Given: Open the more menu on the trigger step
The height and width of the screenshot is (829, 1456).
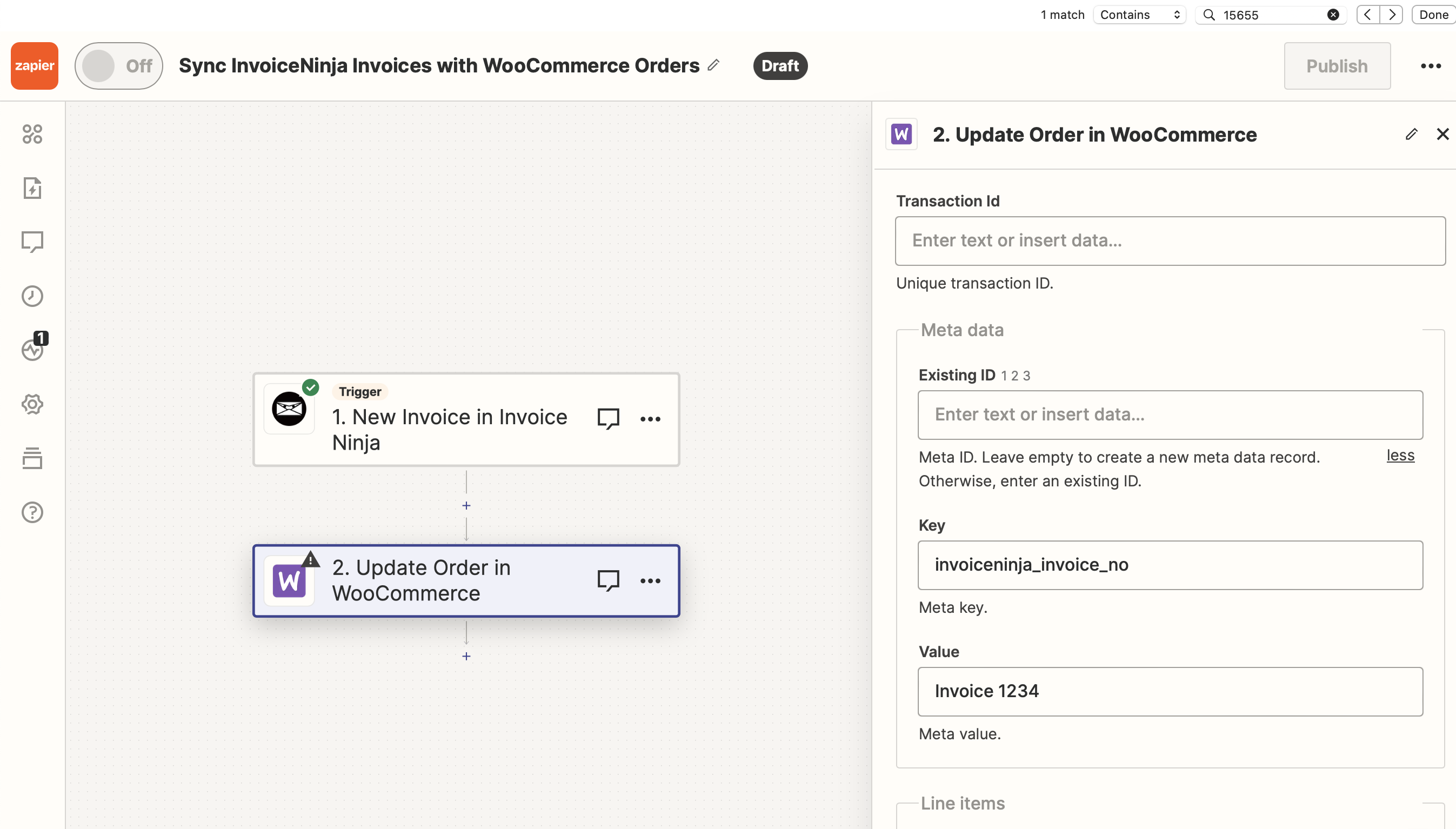Looking at the screenshot, I should tap(650, 419).
